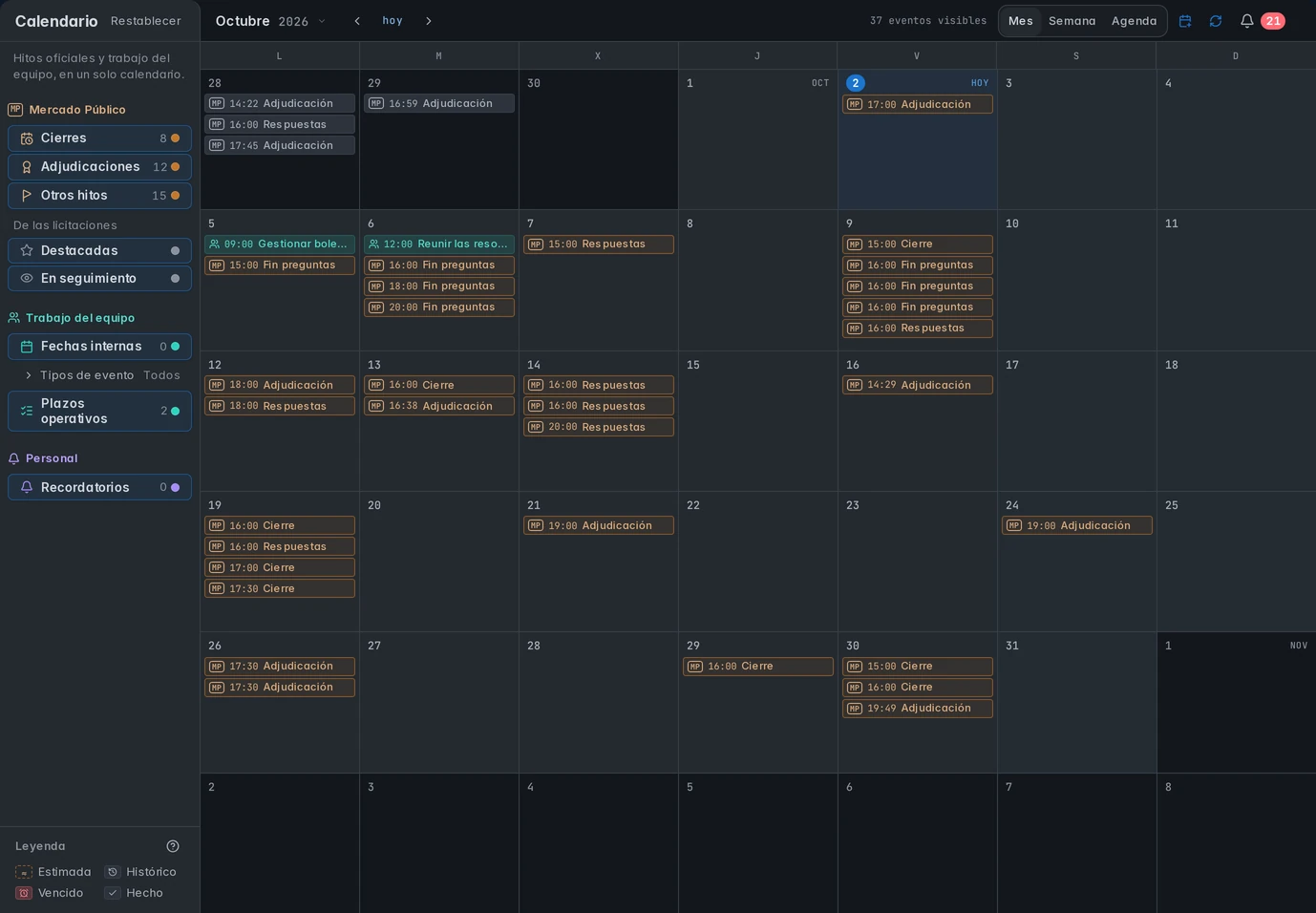Open the 16:00 Cierre event on day 29

pyautogui.click(x=758, y=667)
